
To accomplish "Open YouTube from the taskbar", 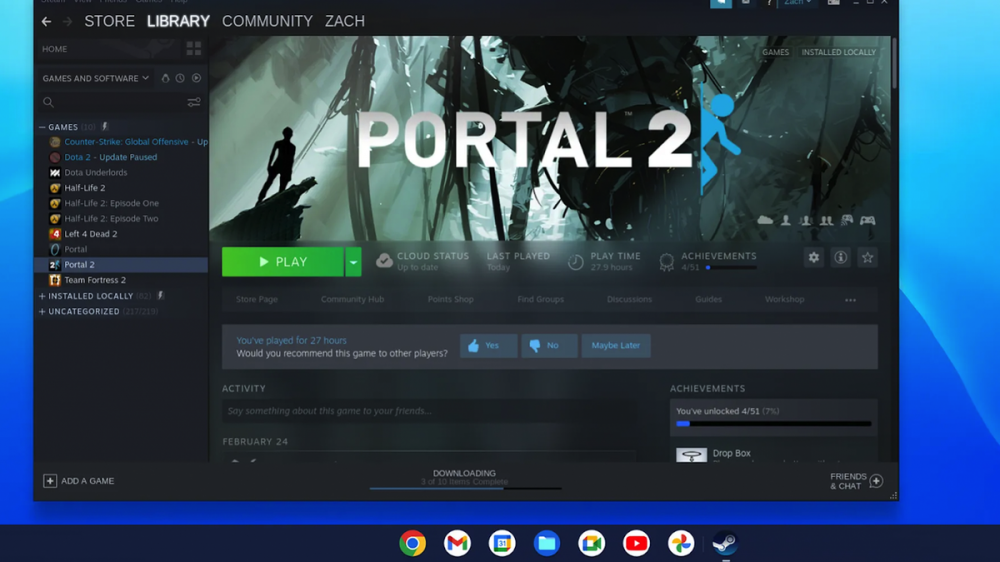I will 636,544.
